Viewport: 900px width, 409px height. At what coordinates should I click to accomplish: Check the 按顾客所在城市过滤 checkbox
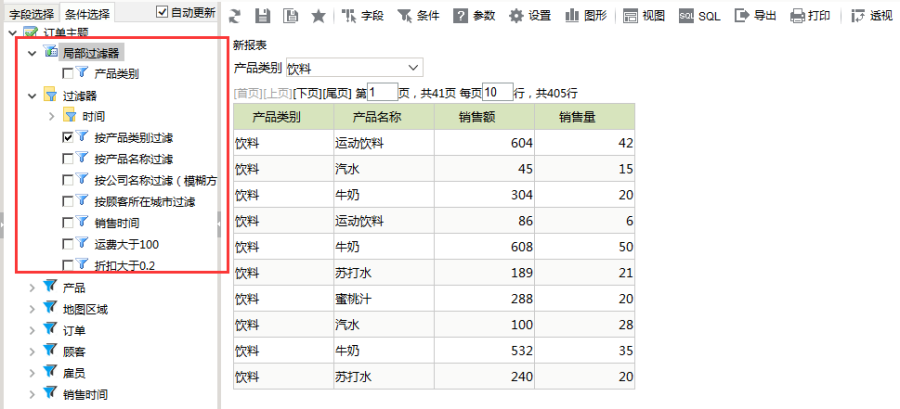[x=67, y=201]
